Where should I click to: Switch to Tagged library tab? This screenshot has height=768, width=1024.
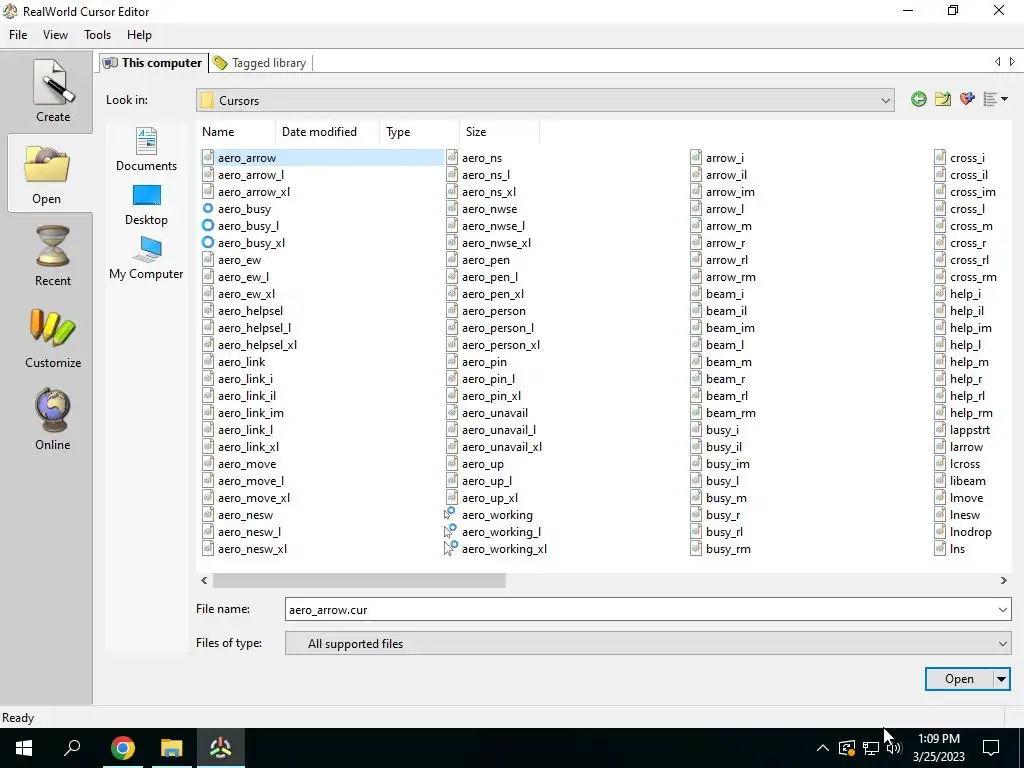point(261,63)
